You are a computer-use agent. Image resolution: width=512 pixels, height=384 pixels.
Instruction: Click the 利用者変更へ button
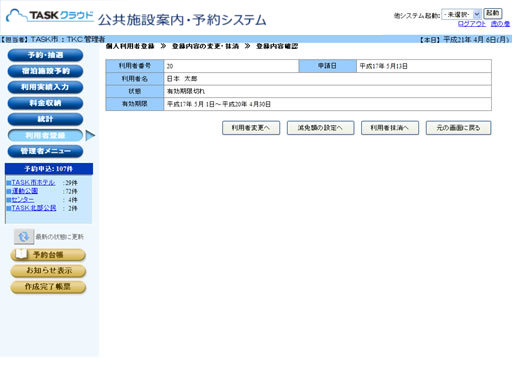click(x=251, y=128)
